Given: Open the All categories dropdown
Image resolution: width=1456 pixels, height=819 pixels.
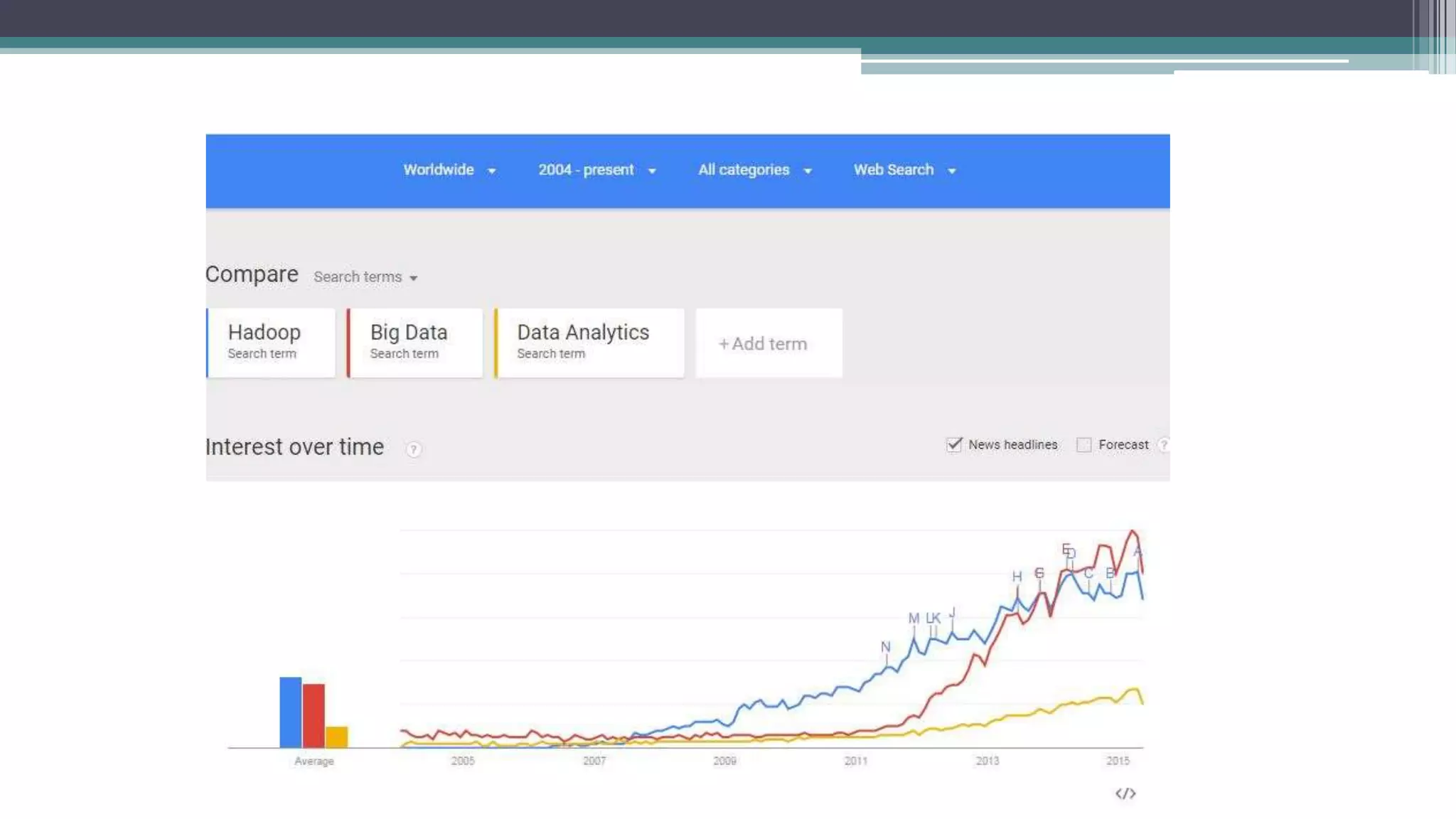Looking at the screenshot, I should [x=754, y=170].
